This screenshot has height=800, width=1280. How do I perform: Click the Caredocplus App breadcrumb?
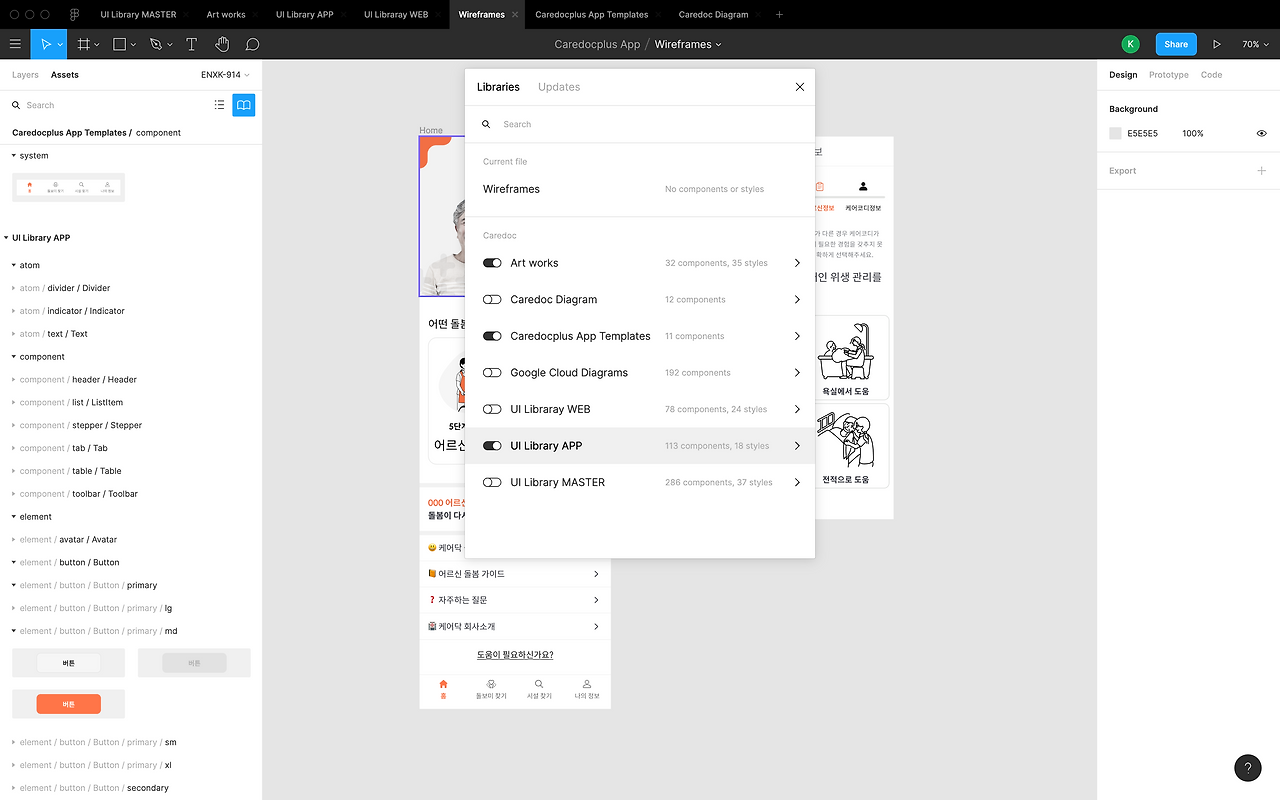597,44
